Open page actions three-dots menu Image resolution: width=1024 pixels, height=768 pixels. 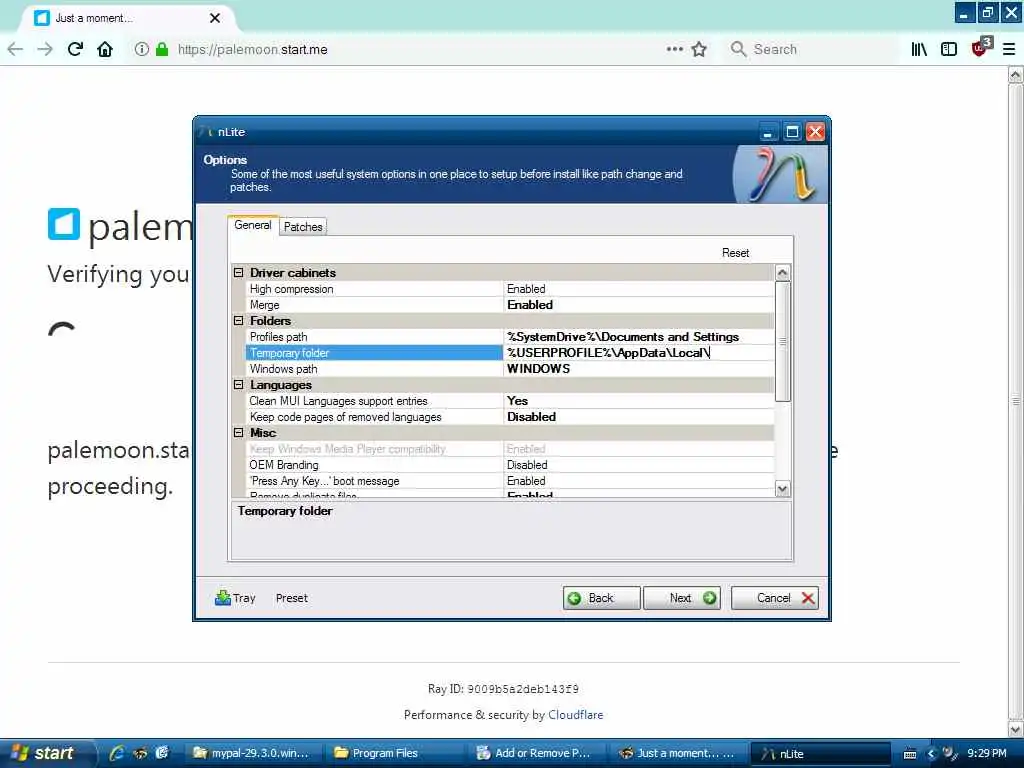pos(675,49)
